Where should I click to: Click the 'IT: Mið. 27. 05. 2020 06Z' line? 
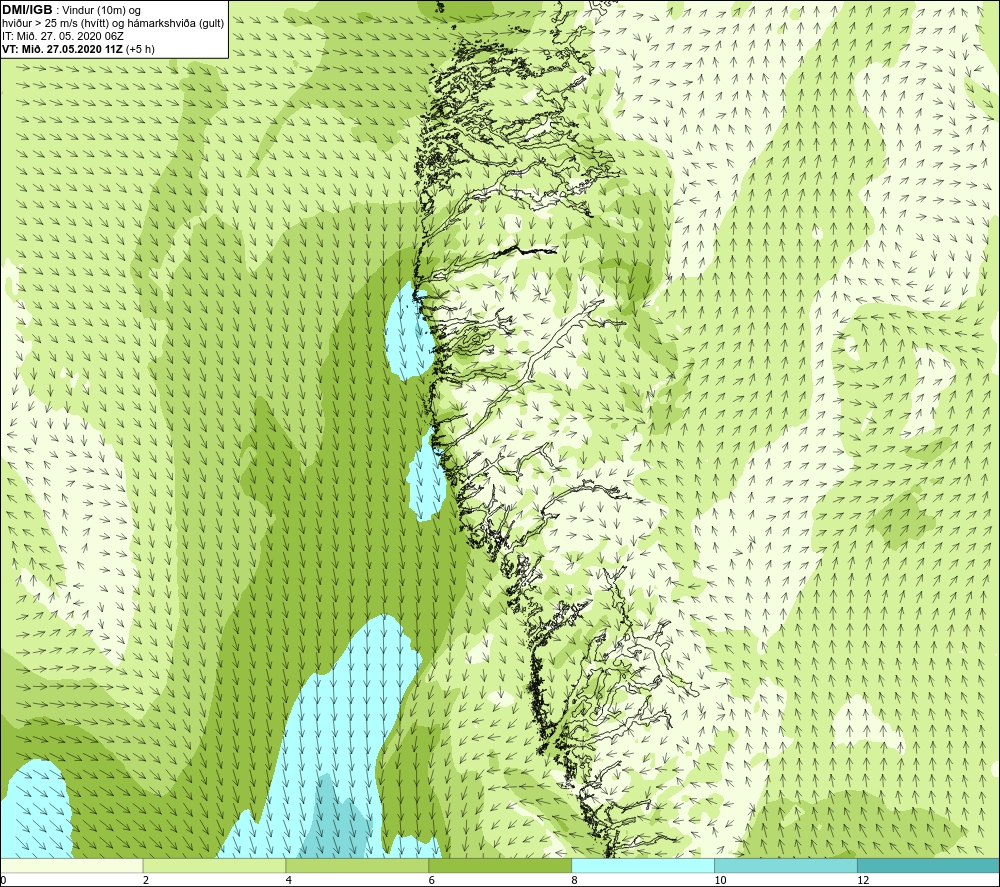pos(63,36)
